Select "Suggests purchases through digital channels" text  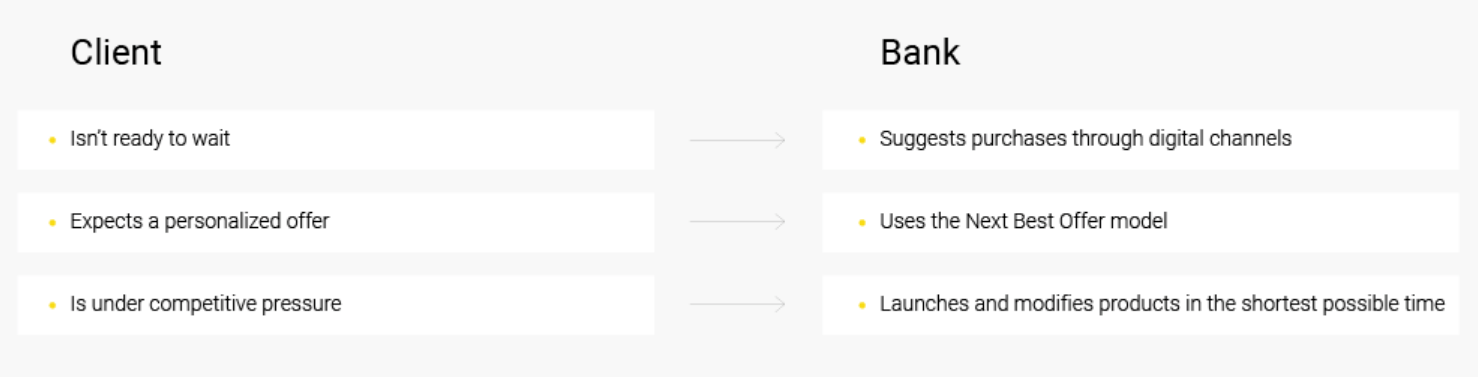pos(1085,139)
